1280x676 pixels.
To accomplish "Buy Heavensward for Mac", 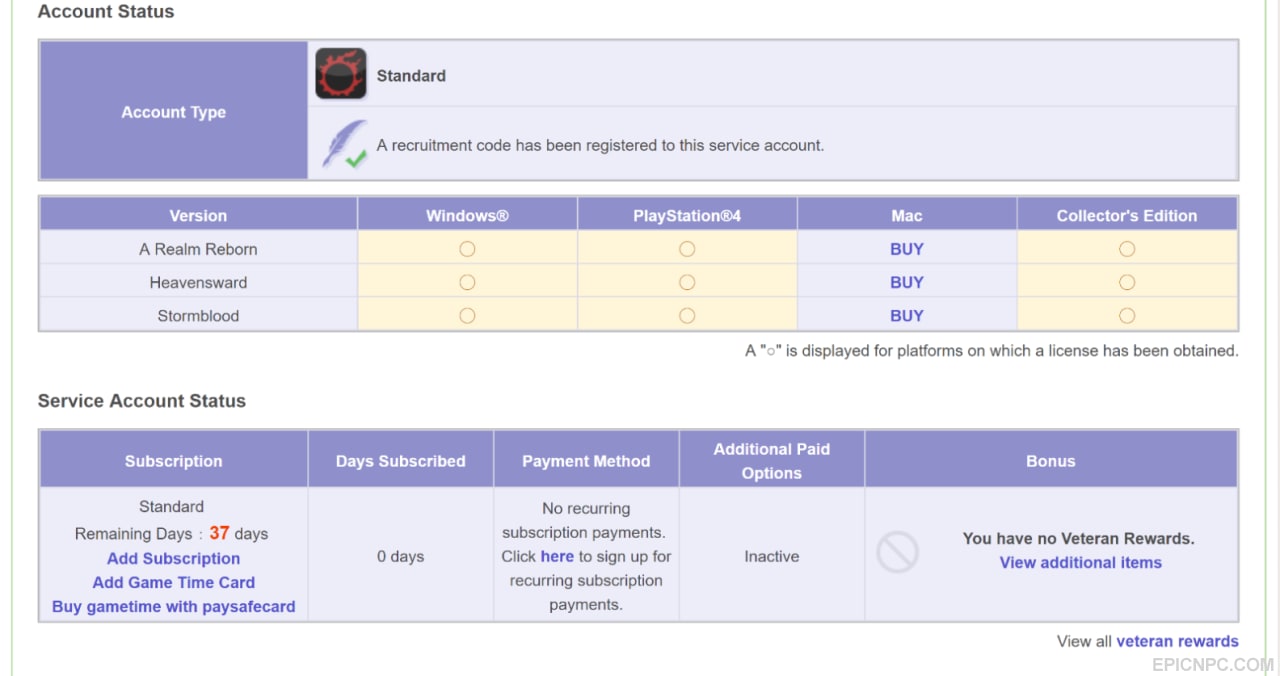I will click(x=907, y=282).
